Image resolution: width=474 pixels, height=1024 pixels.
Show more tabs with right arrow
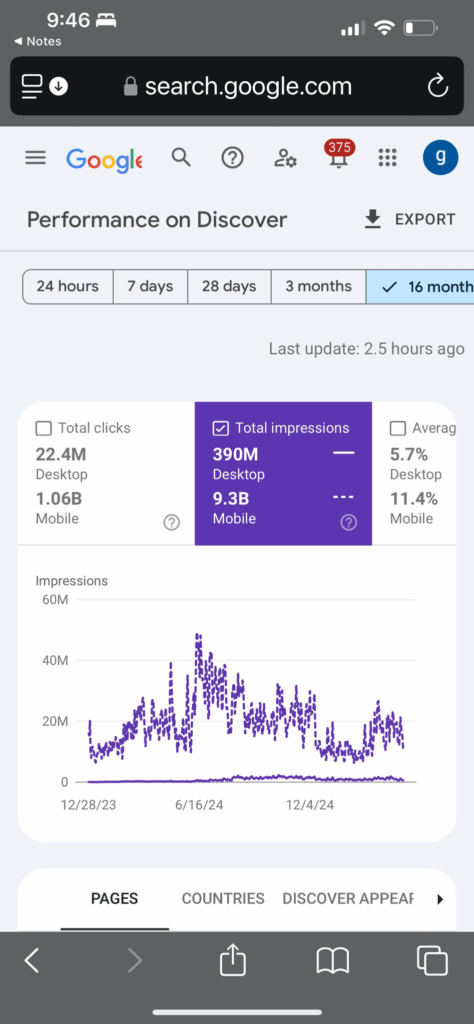[x=439, y=899]
